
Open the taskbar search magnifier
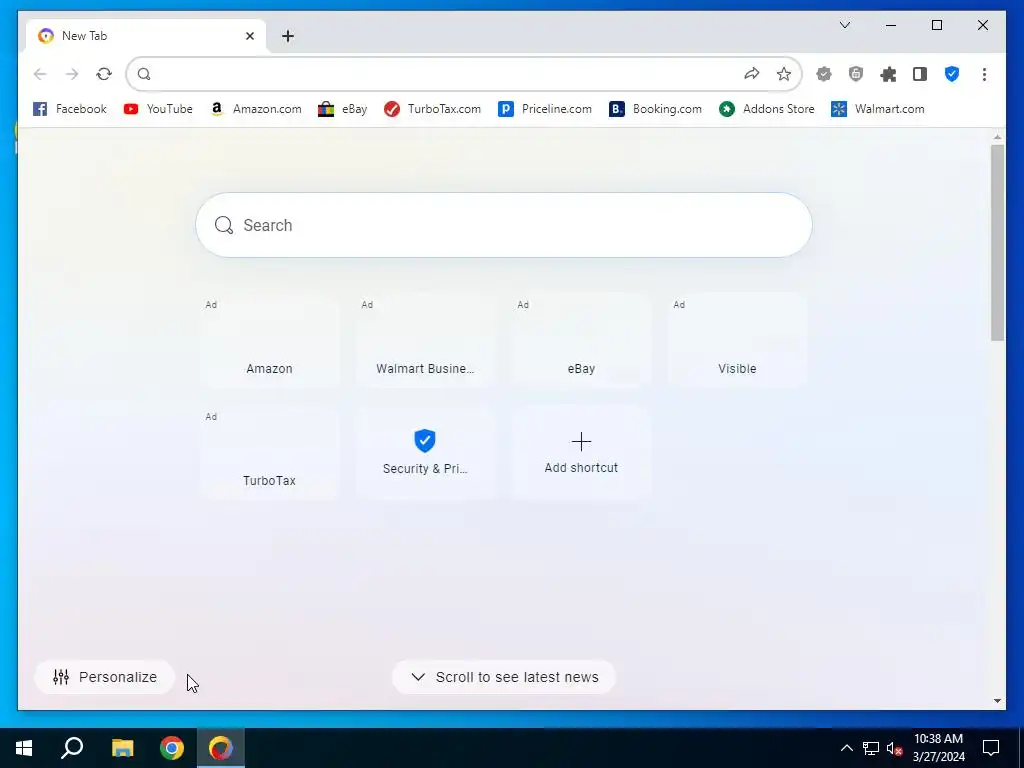tap(72, 748)
